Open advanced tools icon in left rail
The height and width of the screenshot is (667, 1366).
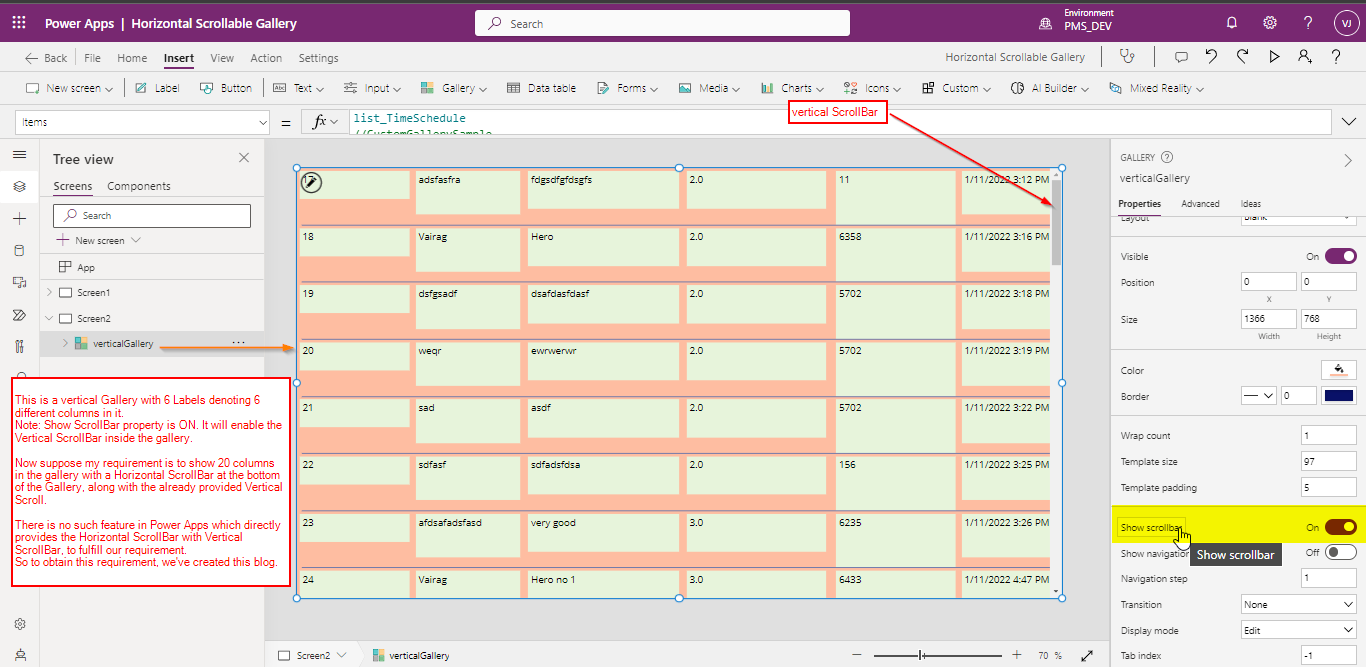(x=19, y=347)
